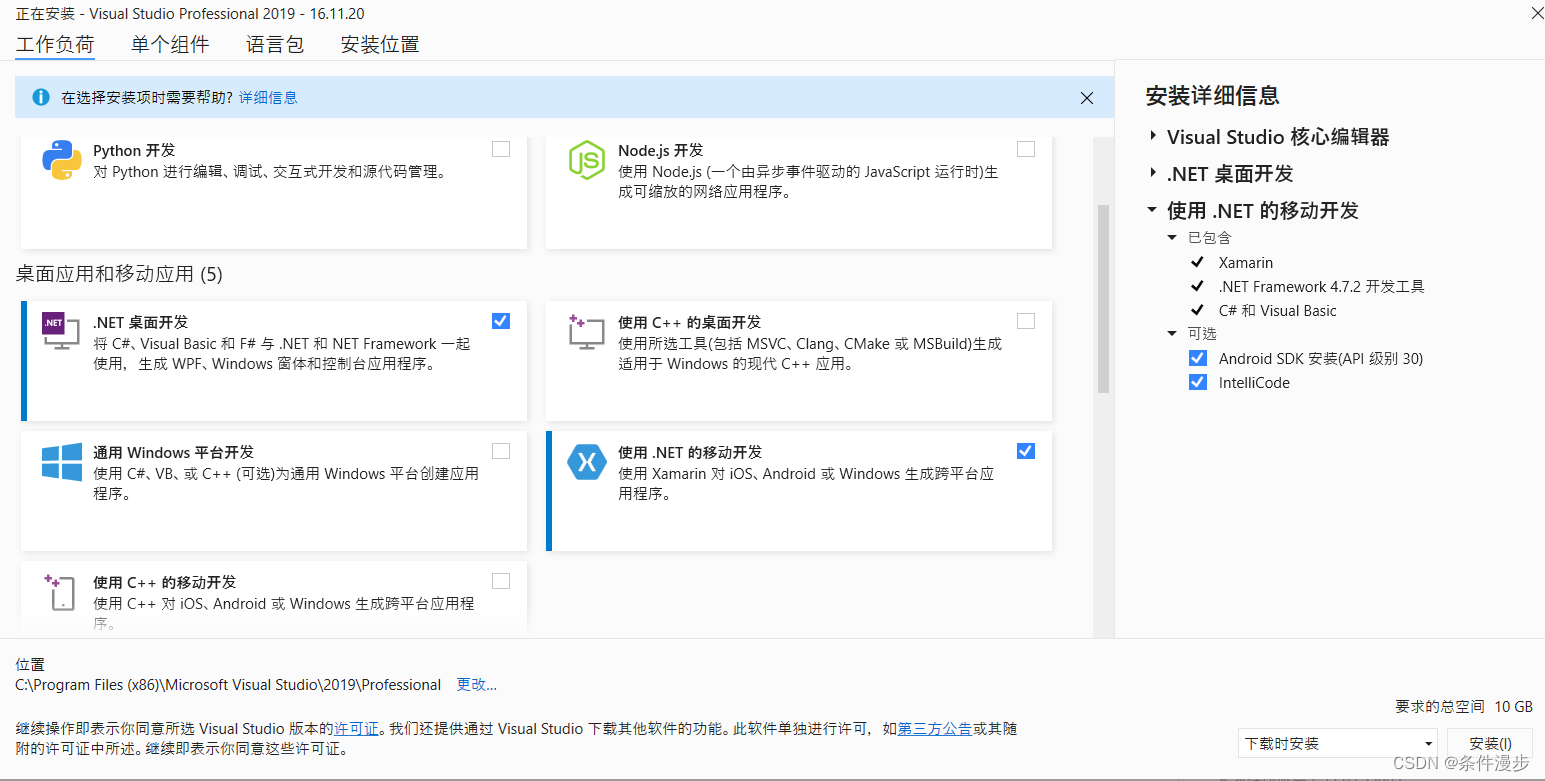Image resolution: width=1545 pixels, height=781 pixels.
Task: Expand the .NET 桌面开发 details node
Action: pos(1153,173)
